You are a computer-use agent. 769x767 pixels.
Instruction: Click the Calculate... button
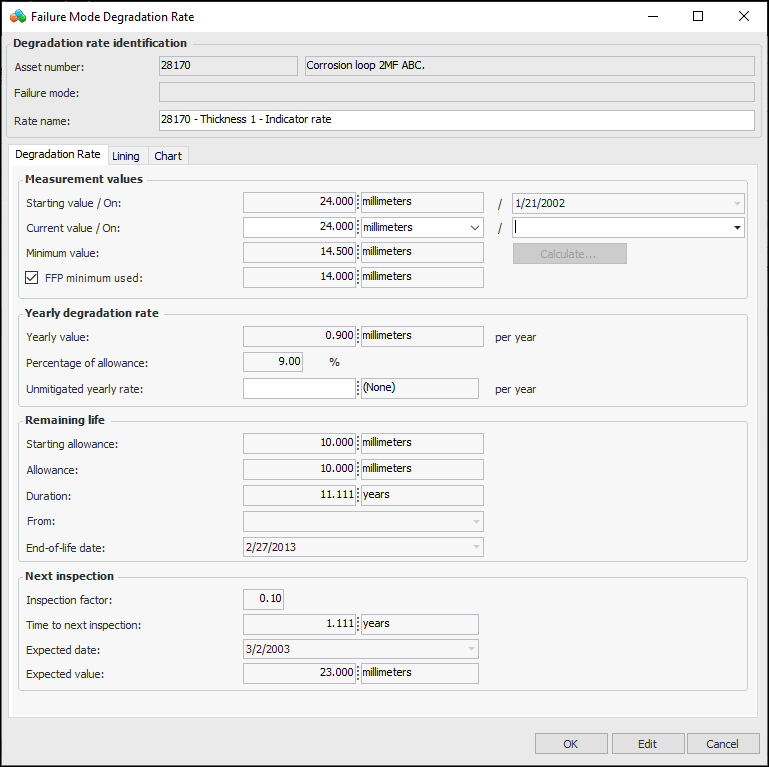click(x=569, y=254)
